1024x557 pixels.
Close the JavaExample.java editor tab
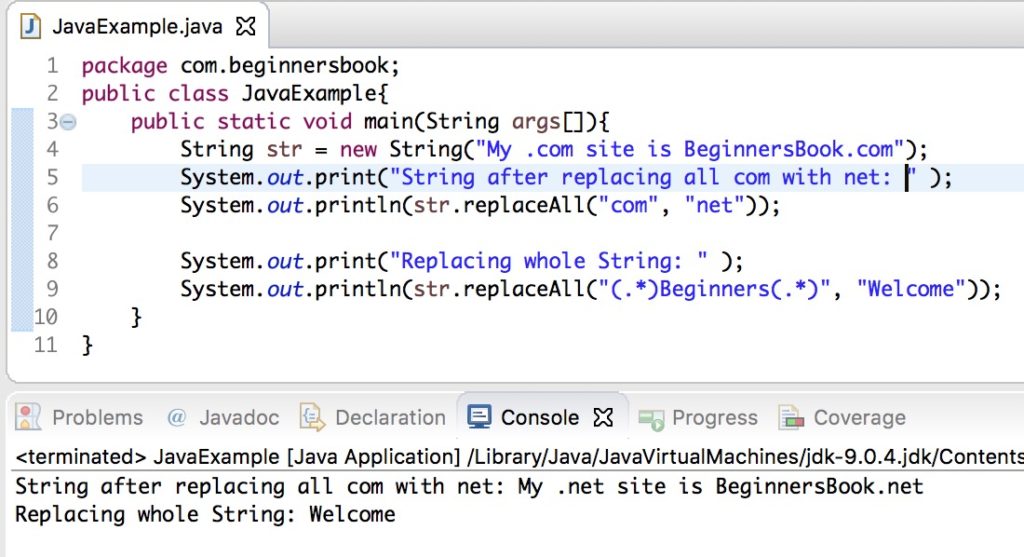246,27
